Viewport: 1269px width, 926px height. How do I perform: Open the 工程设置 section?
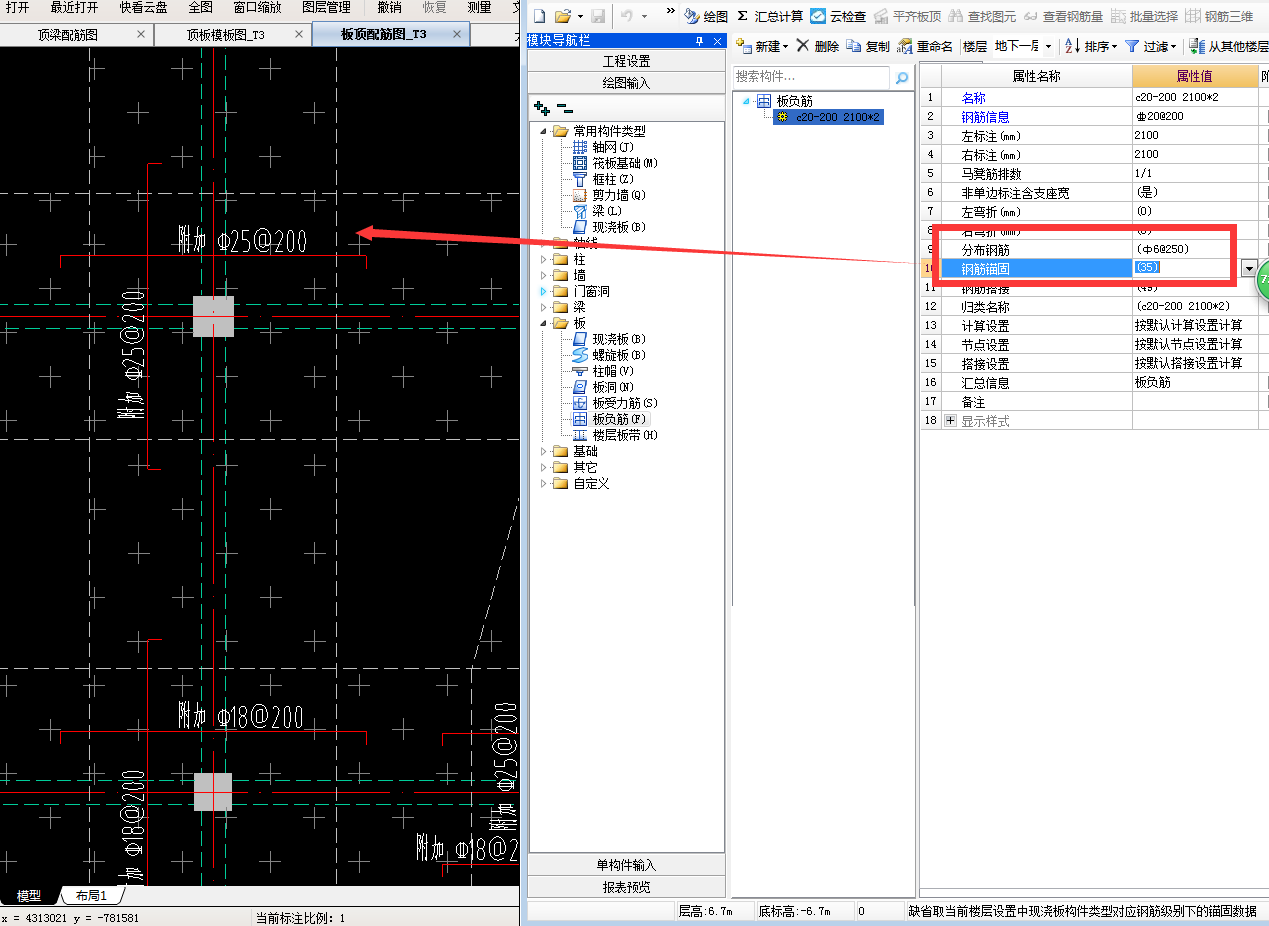(x=626, y=61)
